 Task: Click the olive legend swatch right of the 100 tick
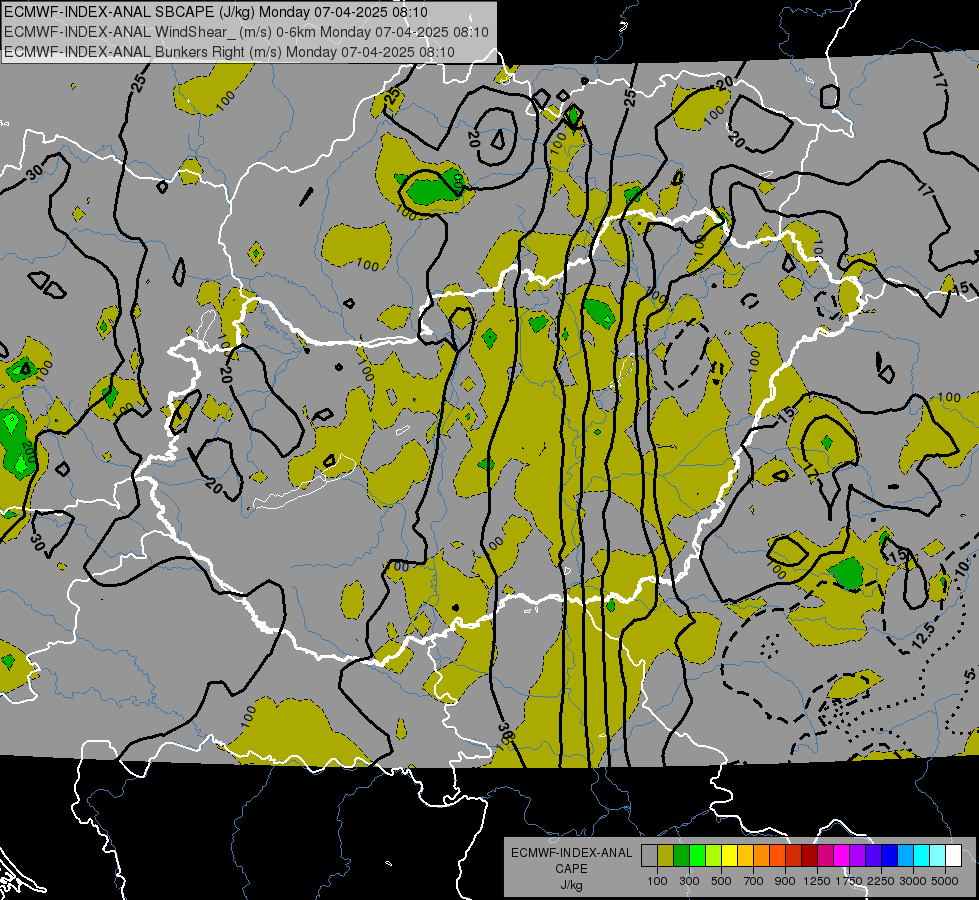(x=666, y=856)
